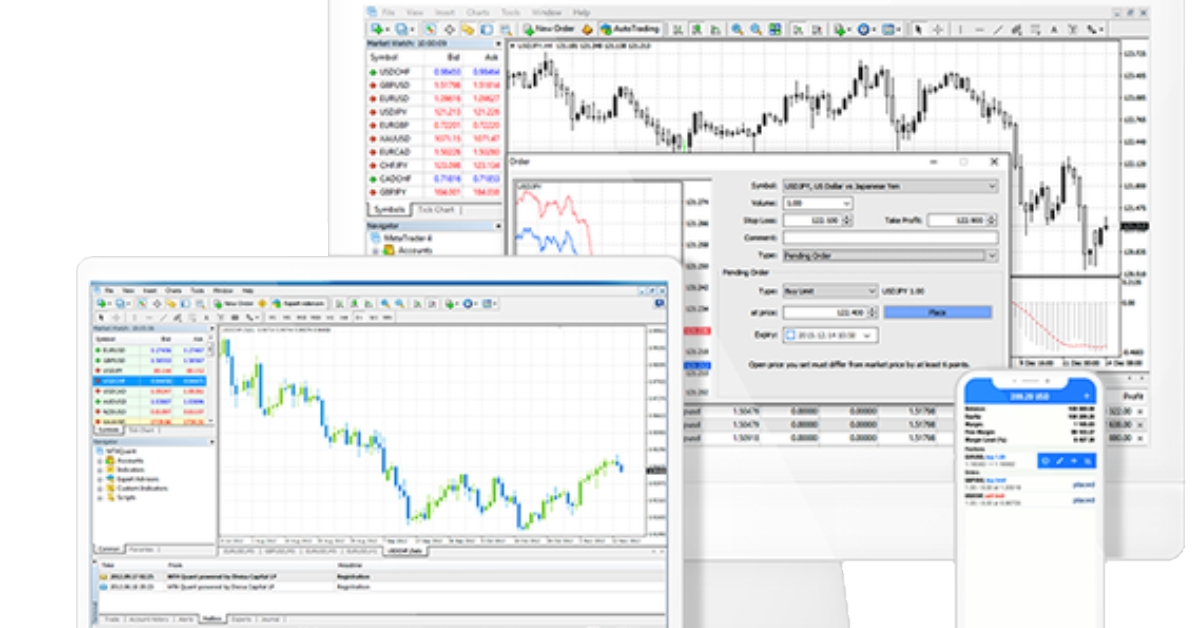
Task: Click zoom out magnifier on monitor toolbar
Action: (x=756, y=29)
